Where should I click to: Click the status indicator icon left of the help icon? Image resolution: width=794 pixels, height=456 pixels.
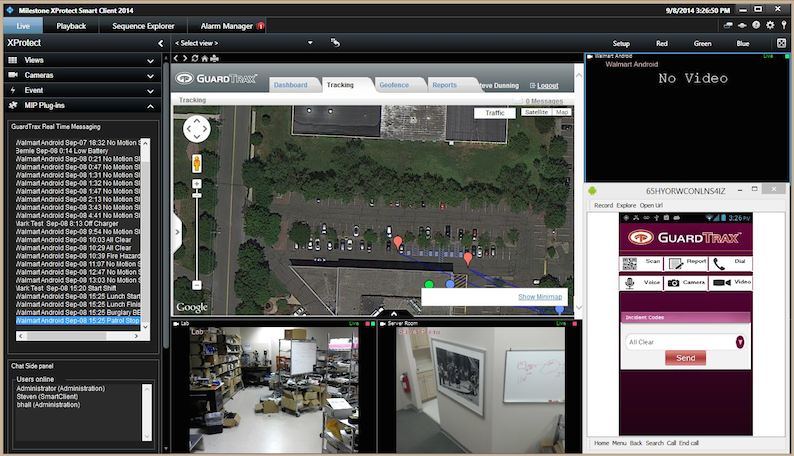point(742,25)
